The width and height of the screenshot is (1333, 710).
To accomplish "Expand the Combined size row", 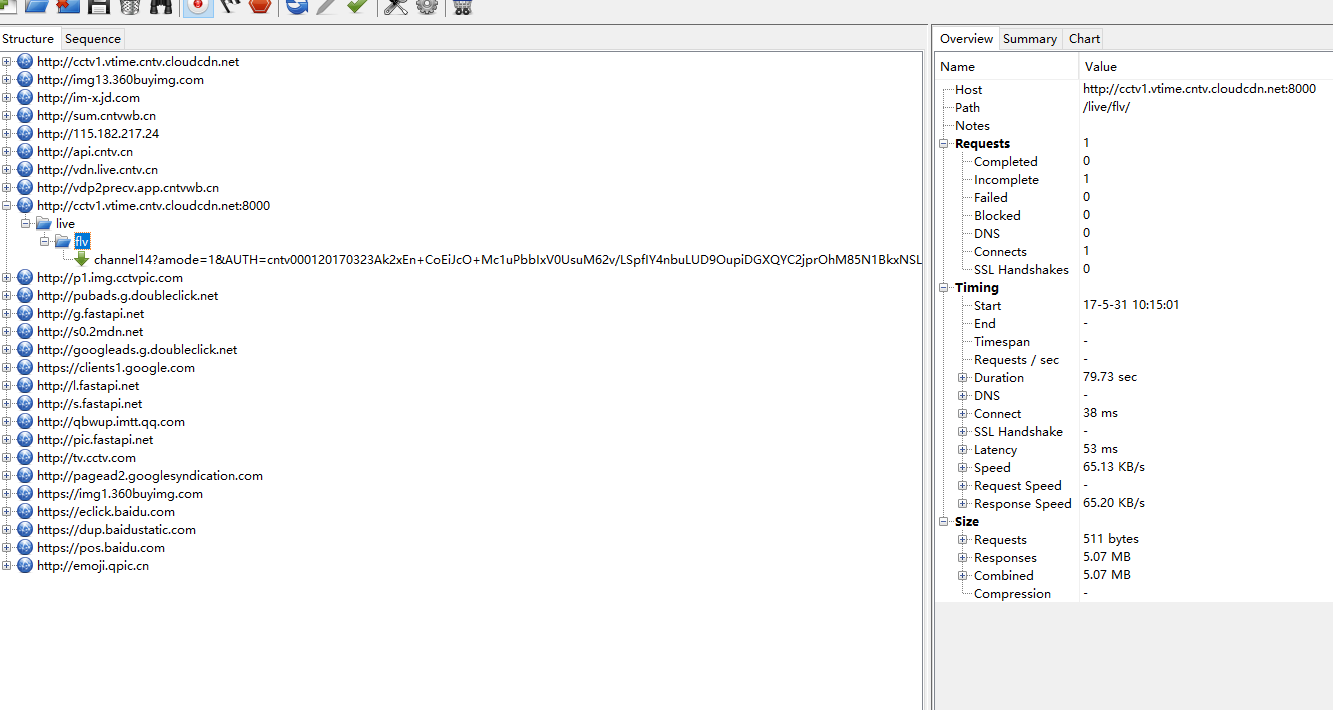I will 963,576.
